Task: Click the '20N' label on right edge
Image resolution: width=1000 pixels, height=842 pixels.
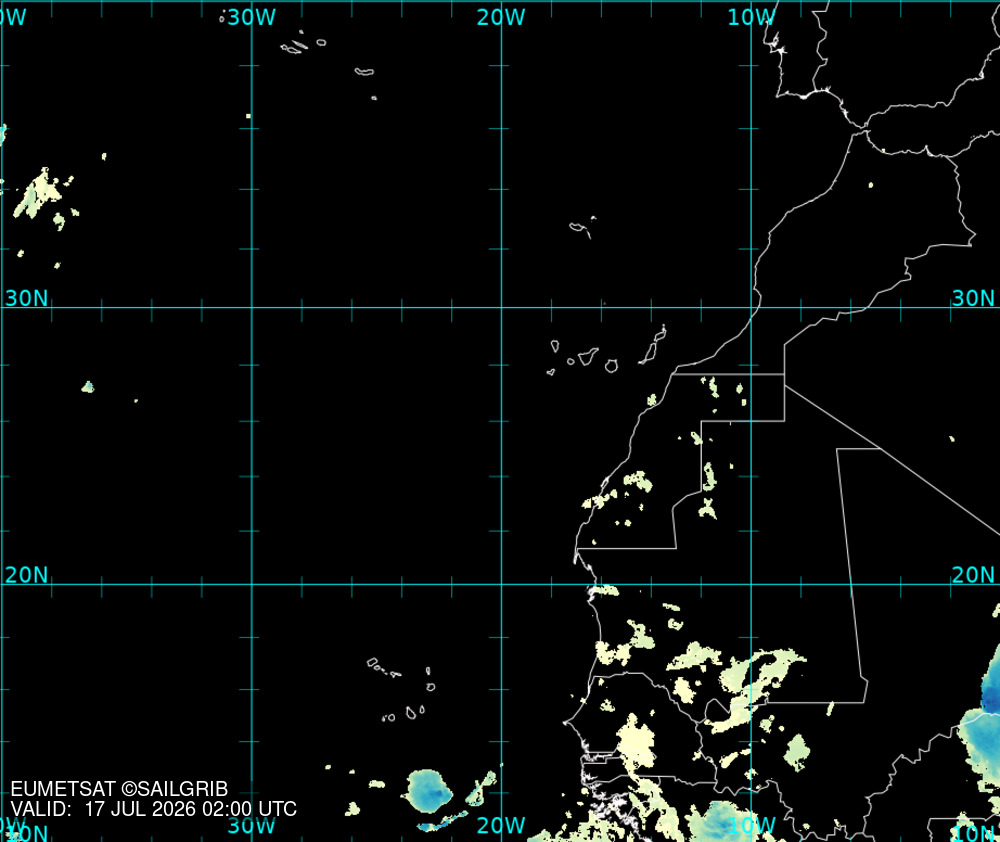Action: coord(973,575)
